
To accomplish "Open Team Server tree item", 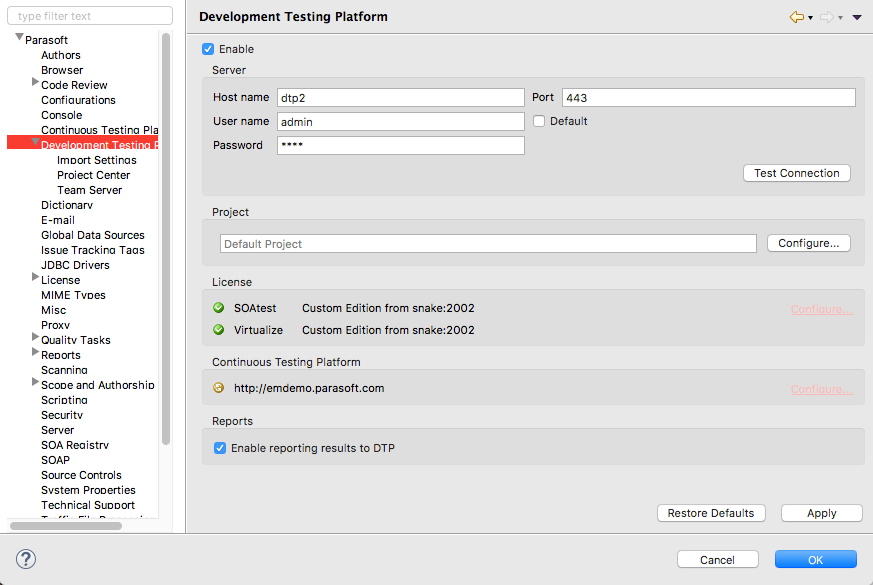I will tap(89, 190).
